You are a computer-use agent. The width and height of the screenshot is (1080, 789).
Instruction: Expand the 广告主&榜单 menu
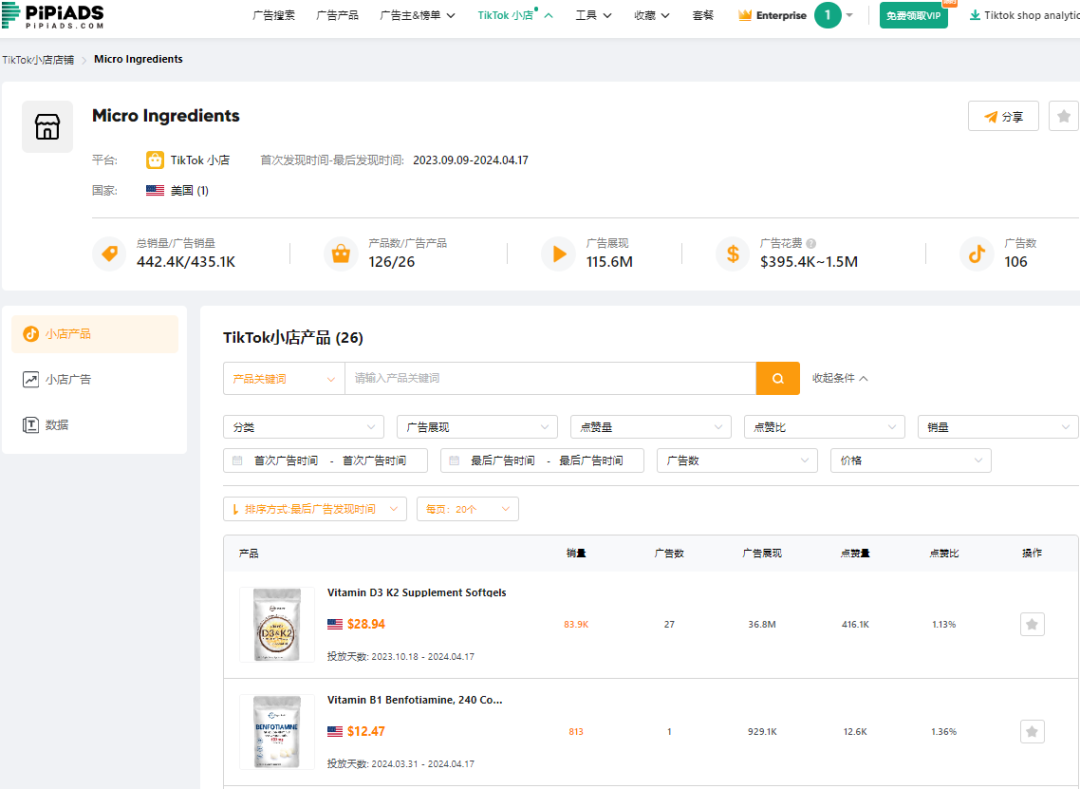417,15
